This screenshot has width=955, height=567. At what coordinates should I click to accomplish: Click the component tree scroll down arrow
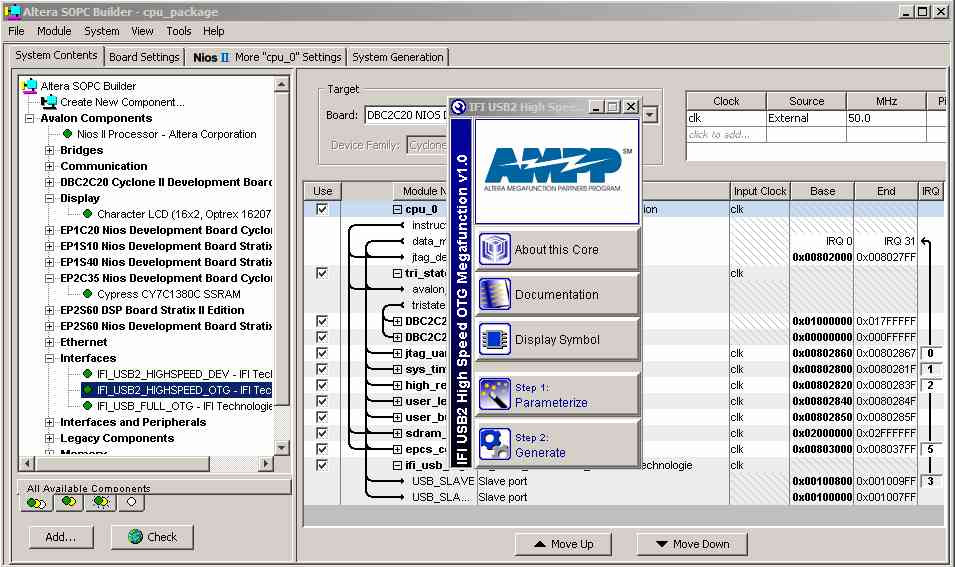pos(281,448)
